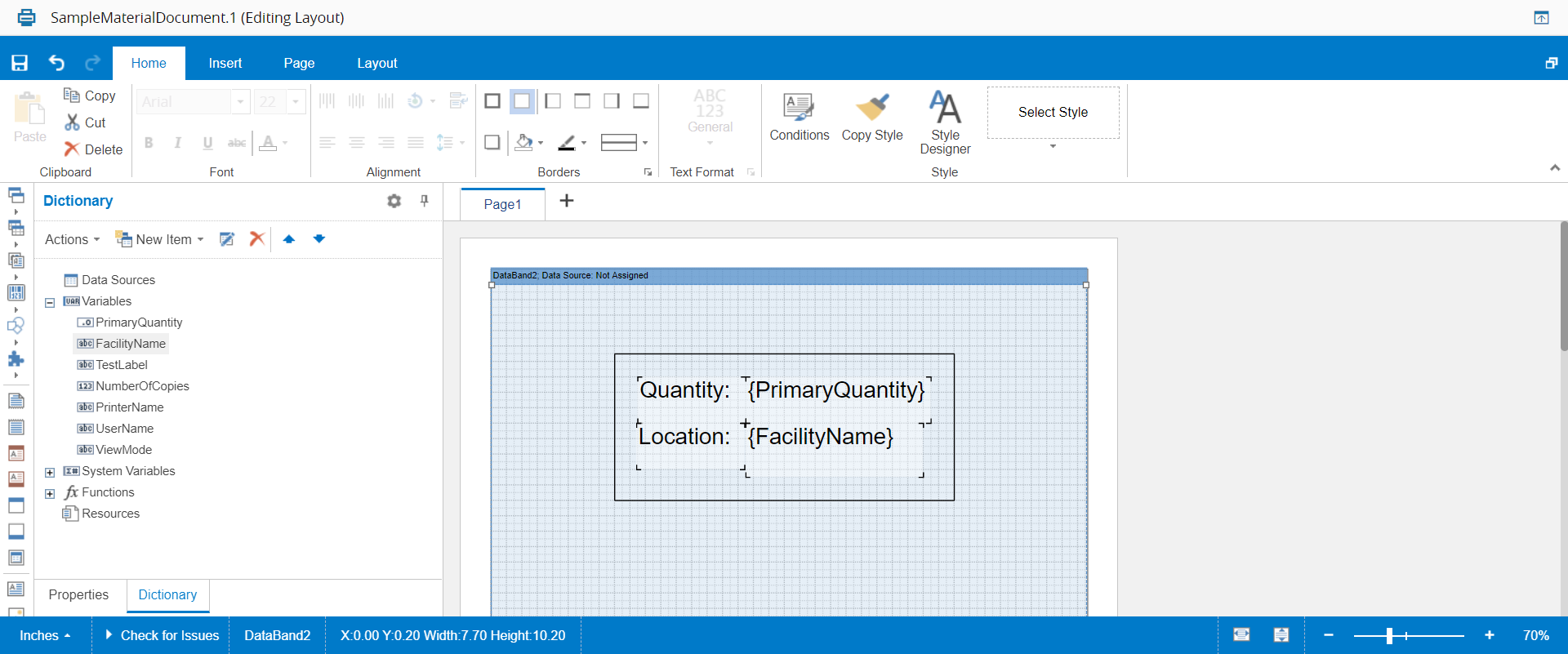Move dictionary item up with blue arrow
This screenshot has width=1568, height=654.
click(289, 239)
